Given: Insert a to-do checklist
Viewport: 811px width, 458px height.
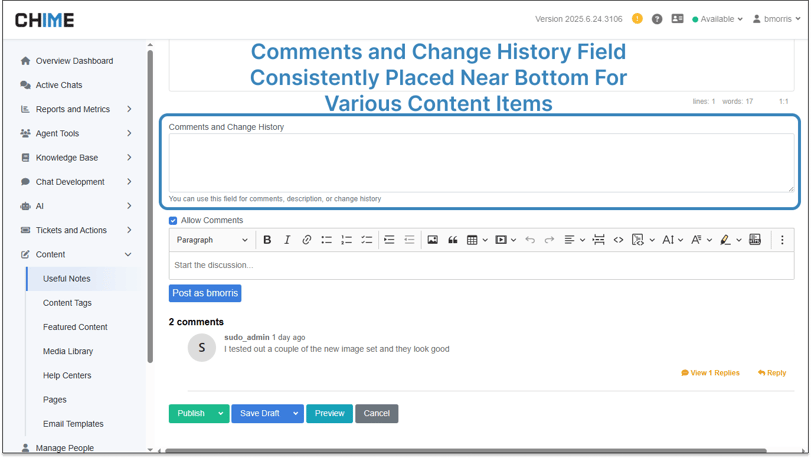Looking at the screenshot, I should (367, 240).
